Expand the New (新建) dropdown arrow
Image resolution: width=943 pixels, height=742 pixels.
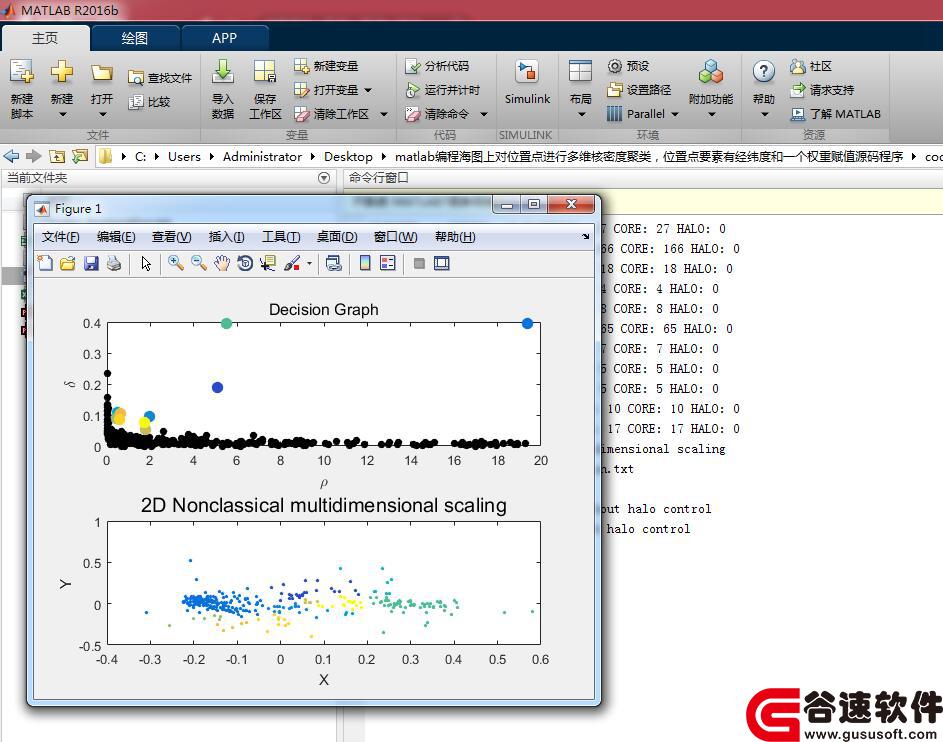click(x=62, y=114)
